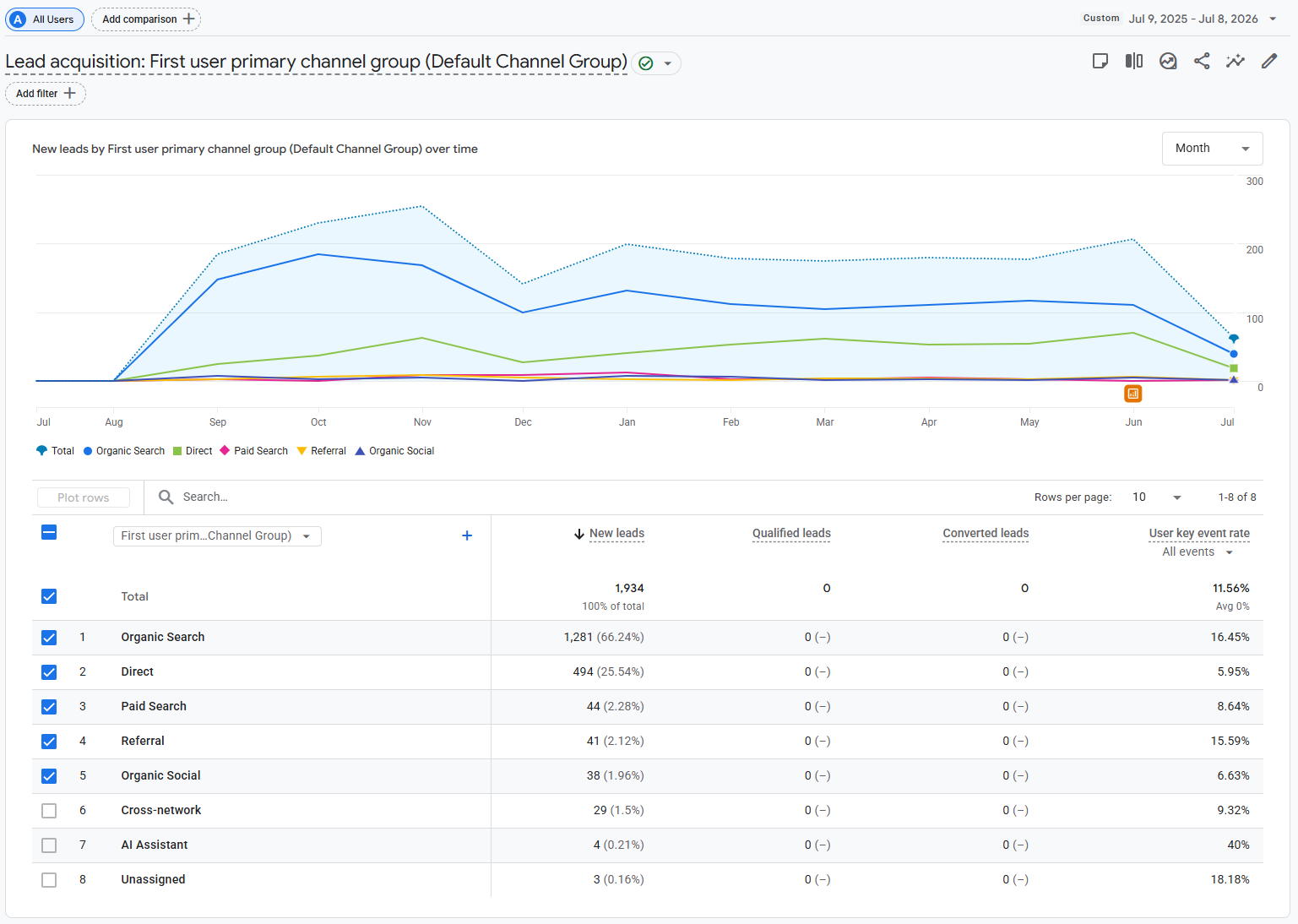Check the AI Assistant row checkbox
1298x924 pixels.
pos(49,845)
